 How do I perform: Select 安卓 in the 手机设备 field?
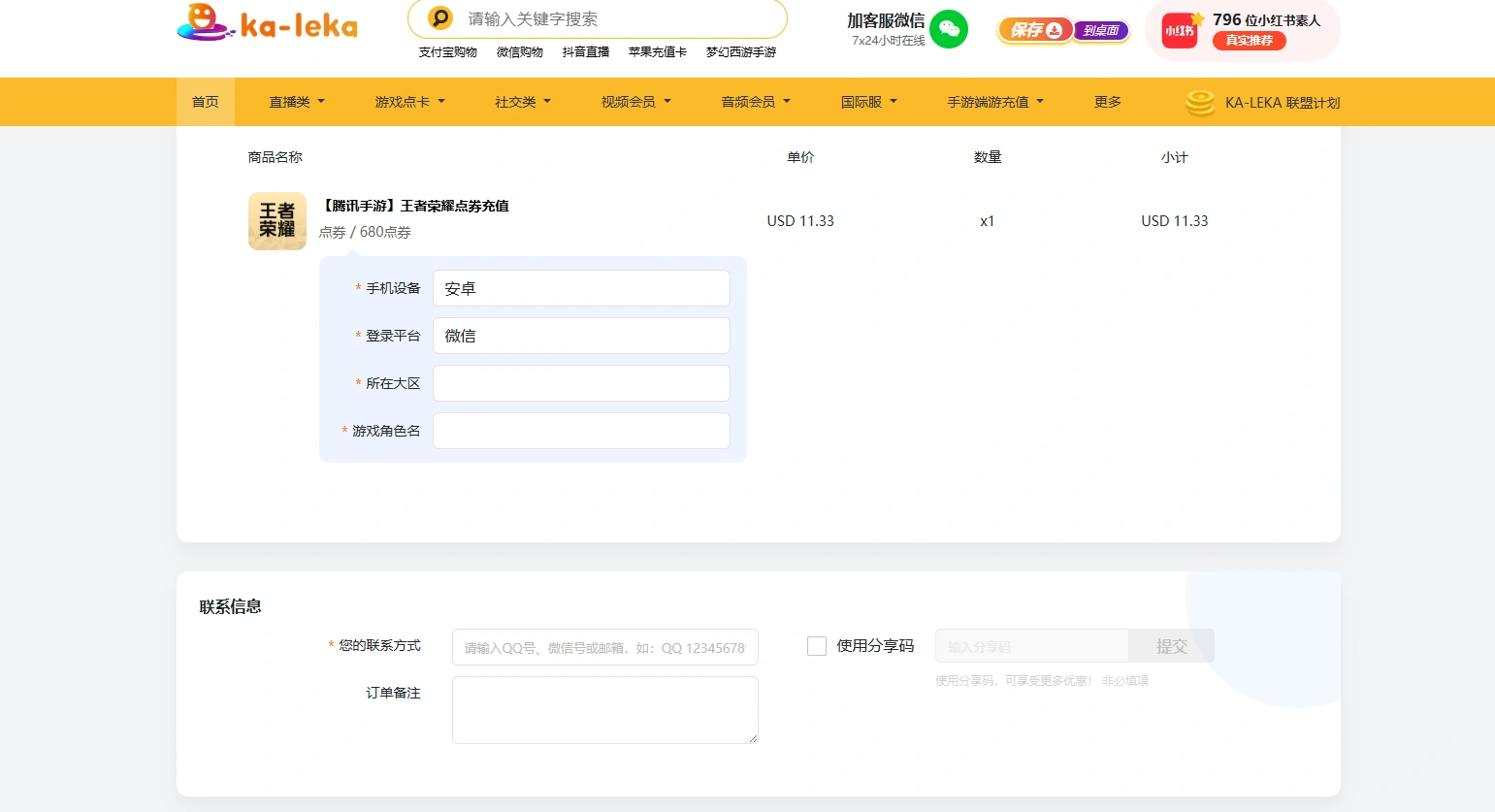point(580,287)
